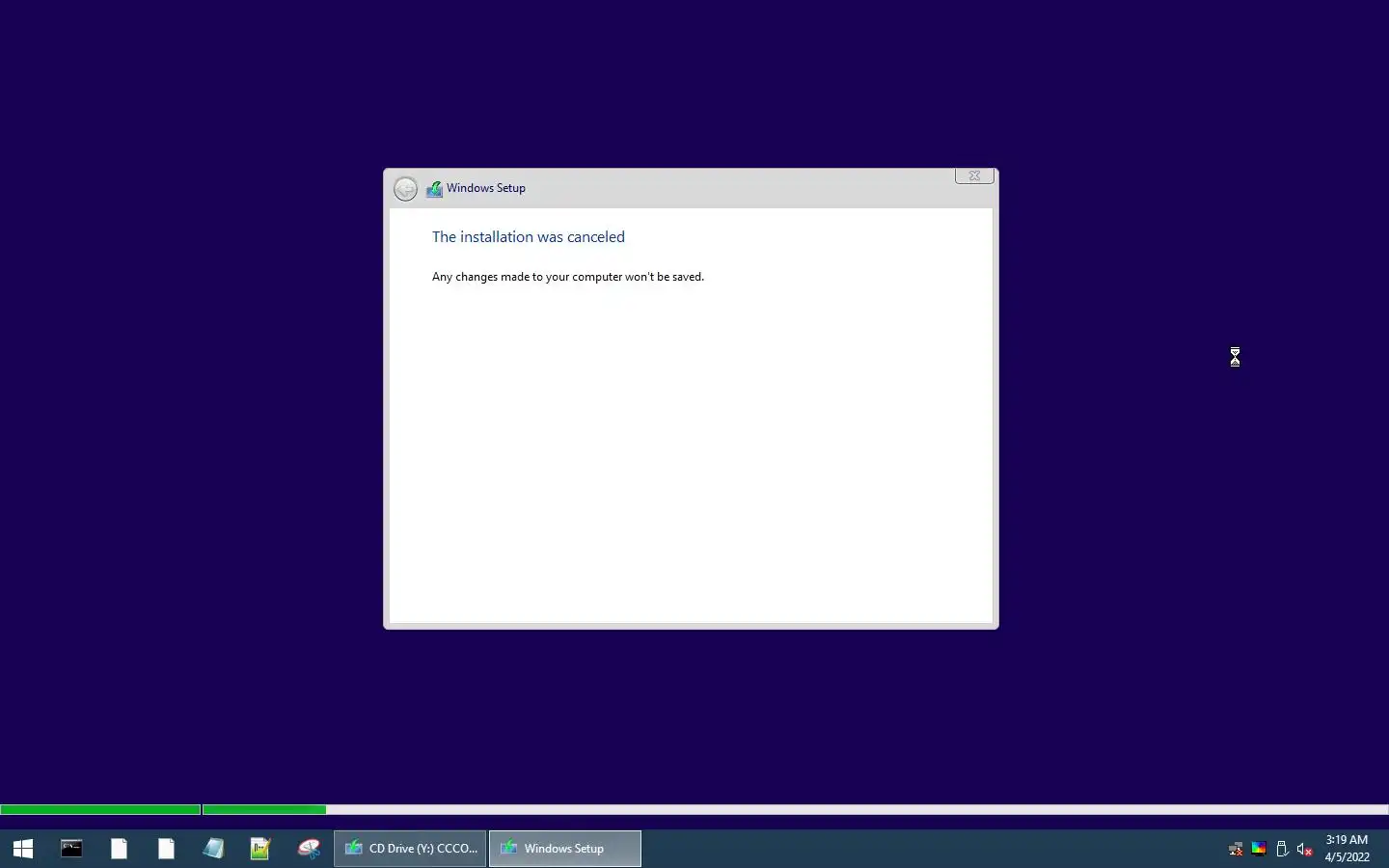Open the clock showing 3:19 AM
1389x868 pixels.
click(1348, 849)
